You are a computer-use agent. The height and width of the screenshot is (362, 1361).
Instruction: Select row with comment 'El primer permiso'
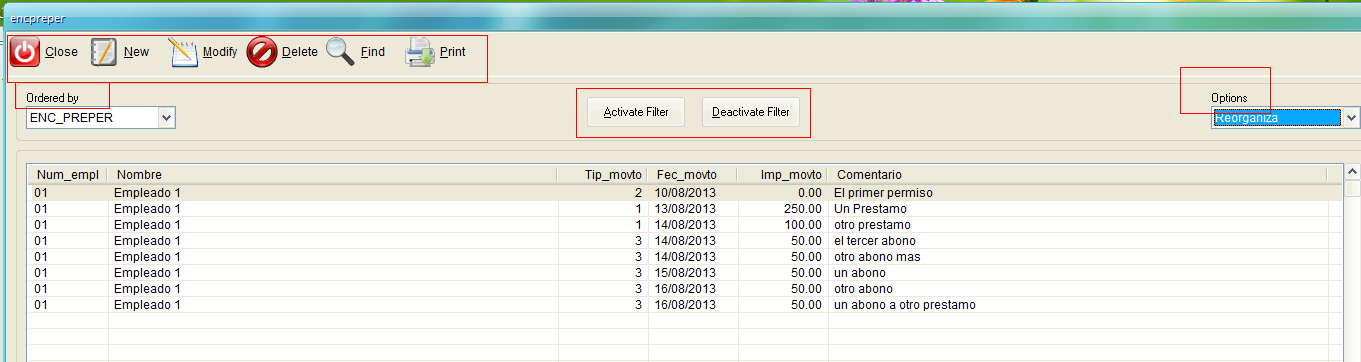click(x=684, y=192)
